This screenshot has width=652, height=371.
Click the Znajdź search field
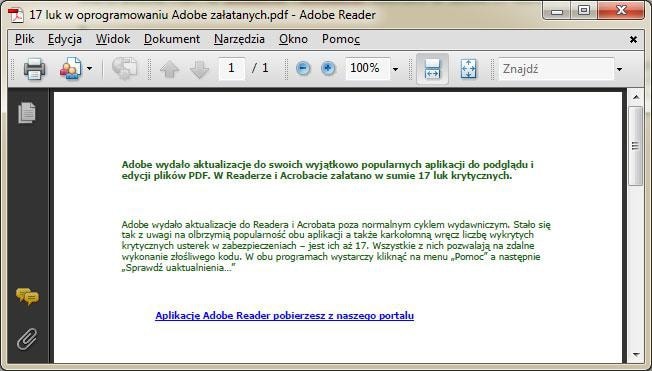[556, 69]
